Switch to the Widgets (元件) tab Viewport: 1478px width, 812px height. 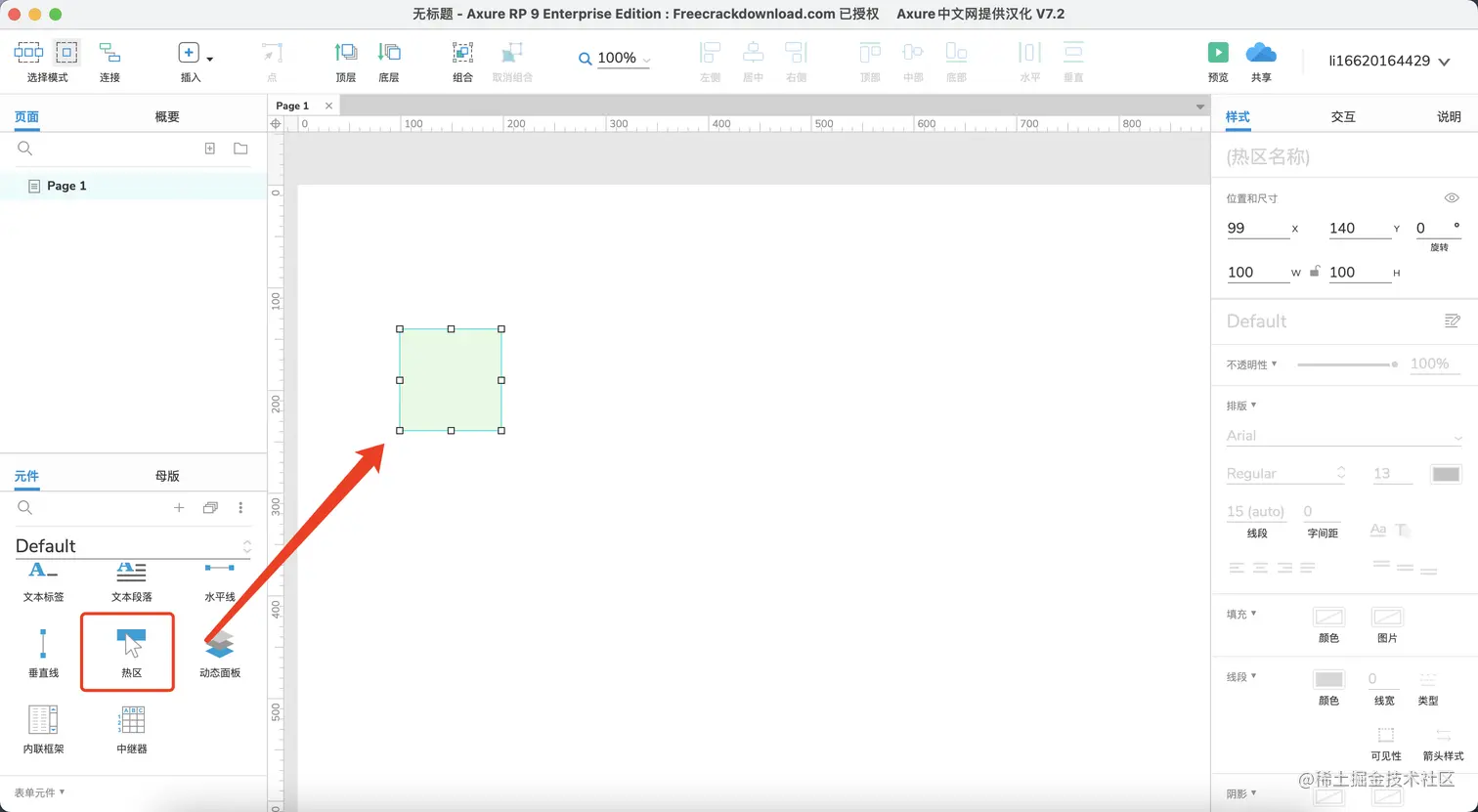point(26,476)
